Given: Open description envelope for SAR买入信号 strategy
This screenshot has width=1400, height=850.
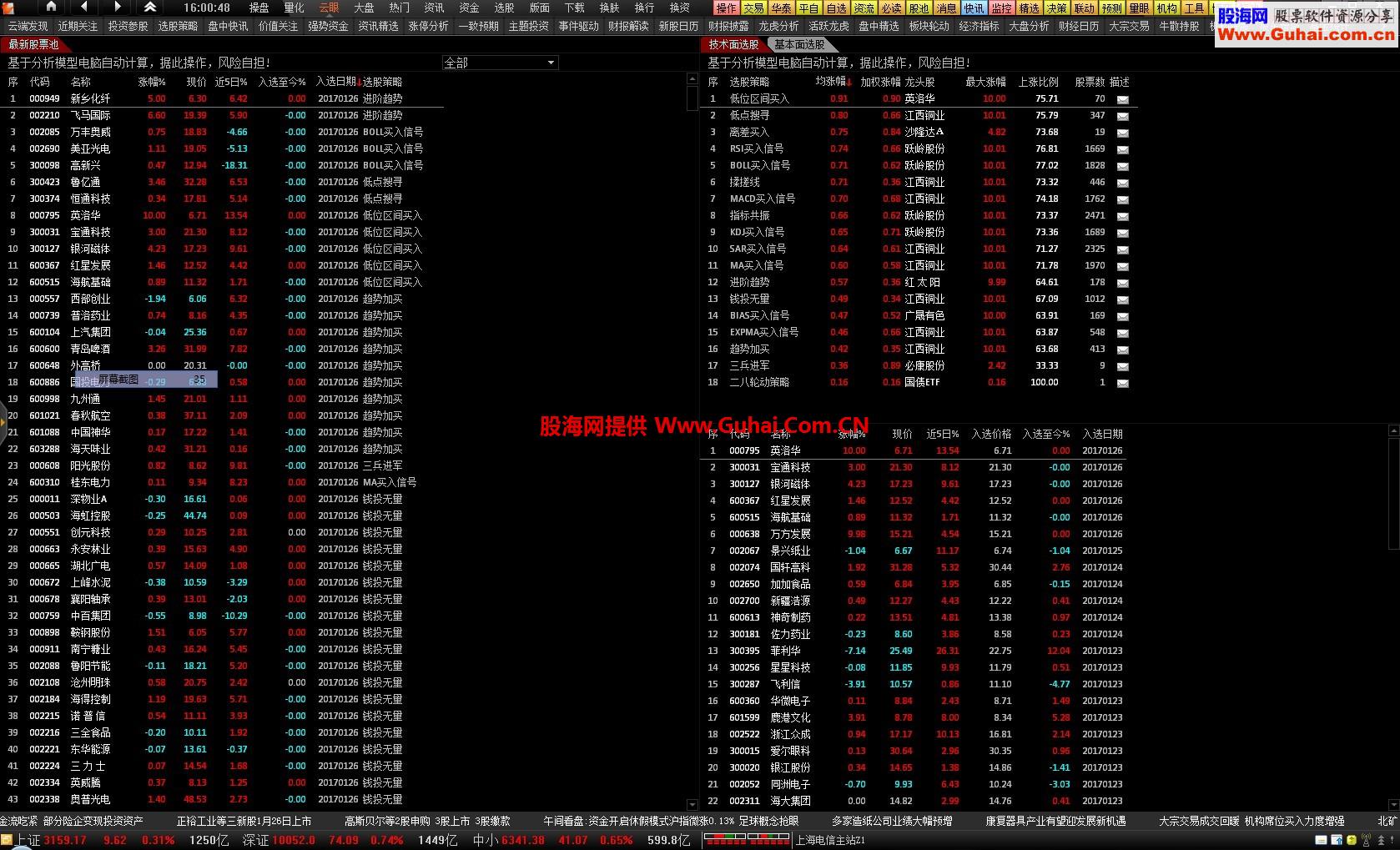Looking at the screenshot, I should 1122,249.
